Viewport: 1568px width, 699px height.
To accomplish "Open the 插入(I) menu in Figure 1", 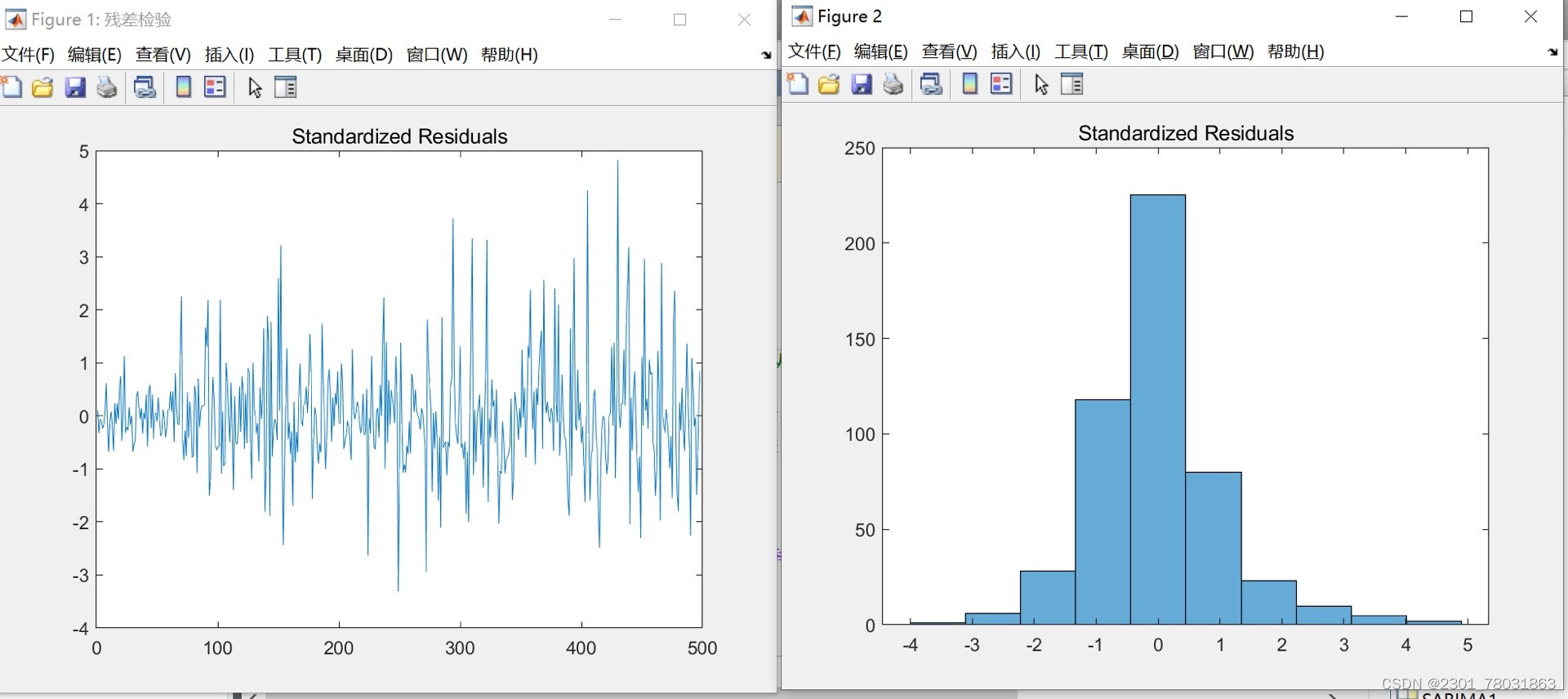I will (229, 55).
